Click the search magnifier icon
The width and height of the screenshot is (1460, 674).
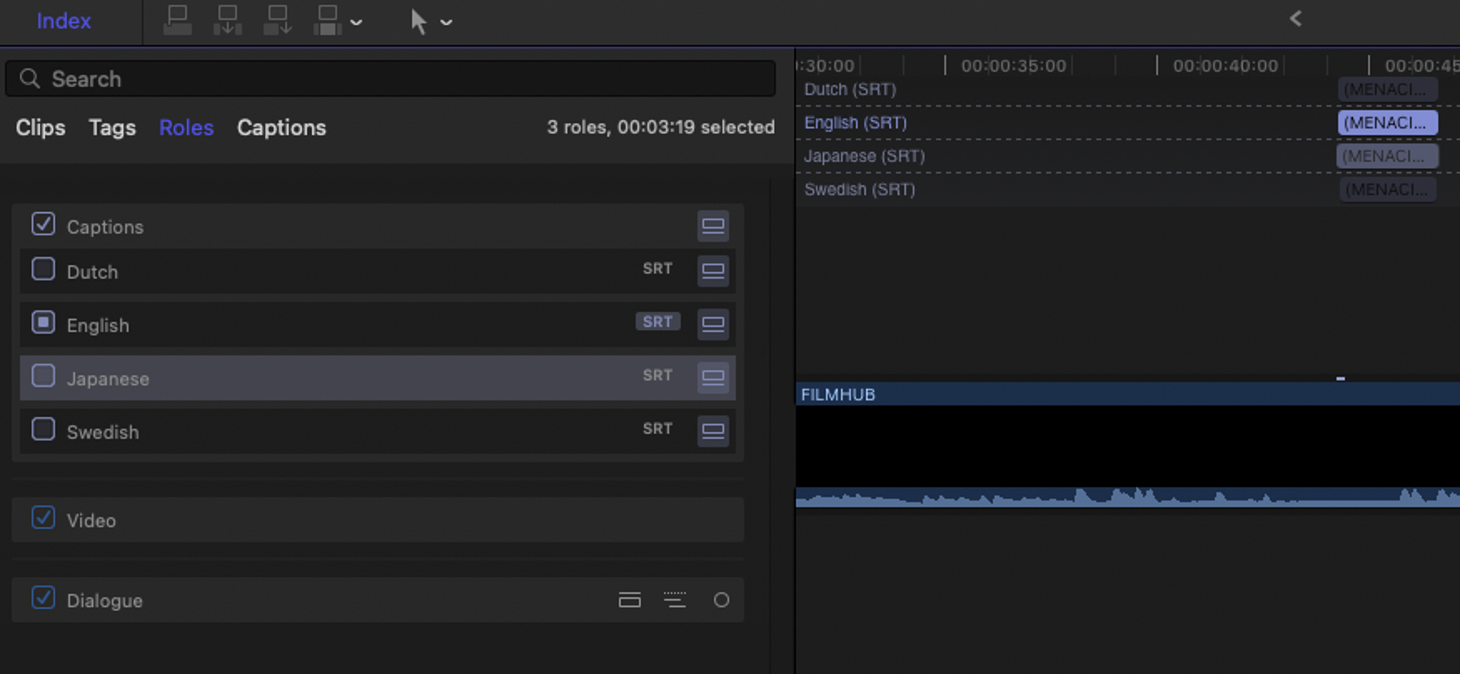30,78
